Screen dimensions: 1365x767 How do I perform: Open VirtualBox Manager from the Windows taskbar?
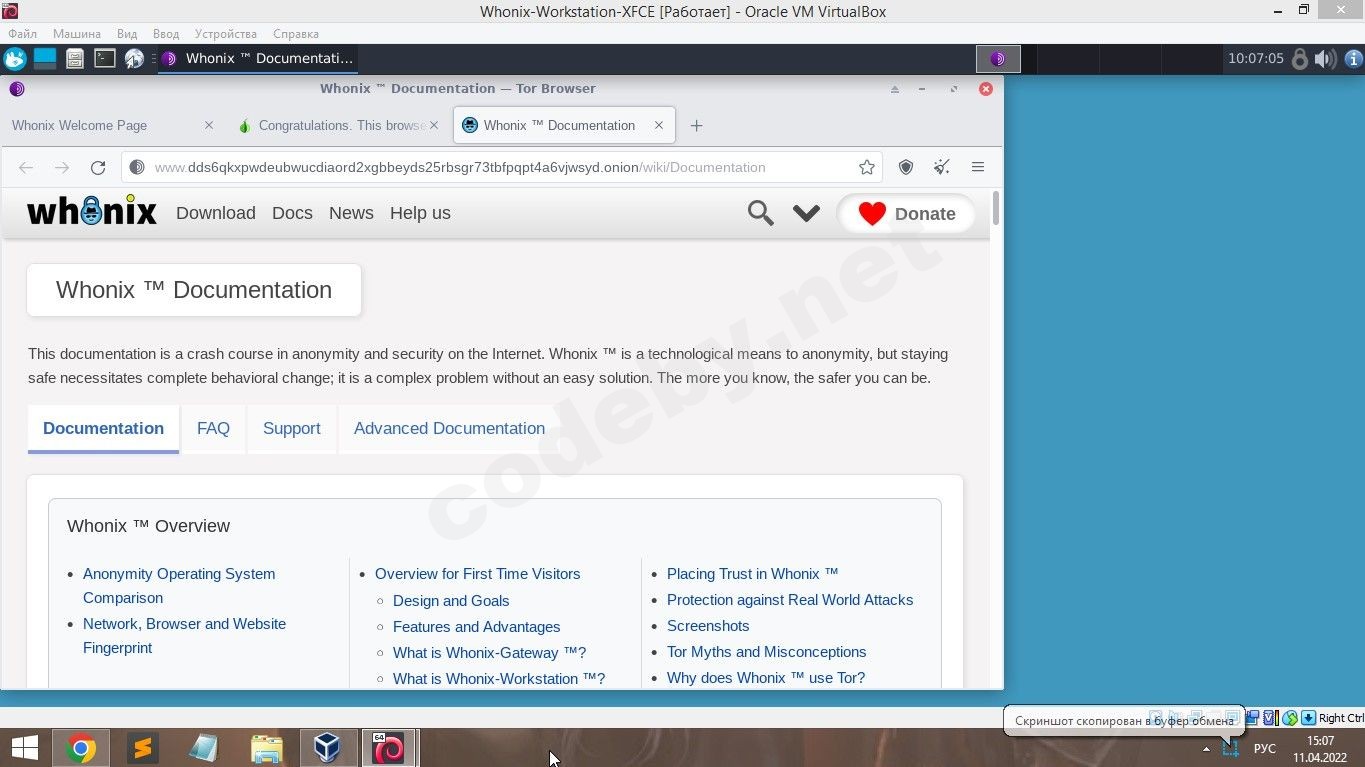[327, 748]
